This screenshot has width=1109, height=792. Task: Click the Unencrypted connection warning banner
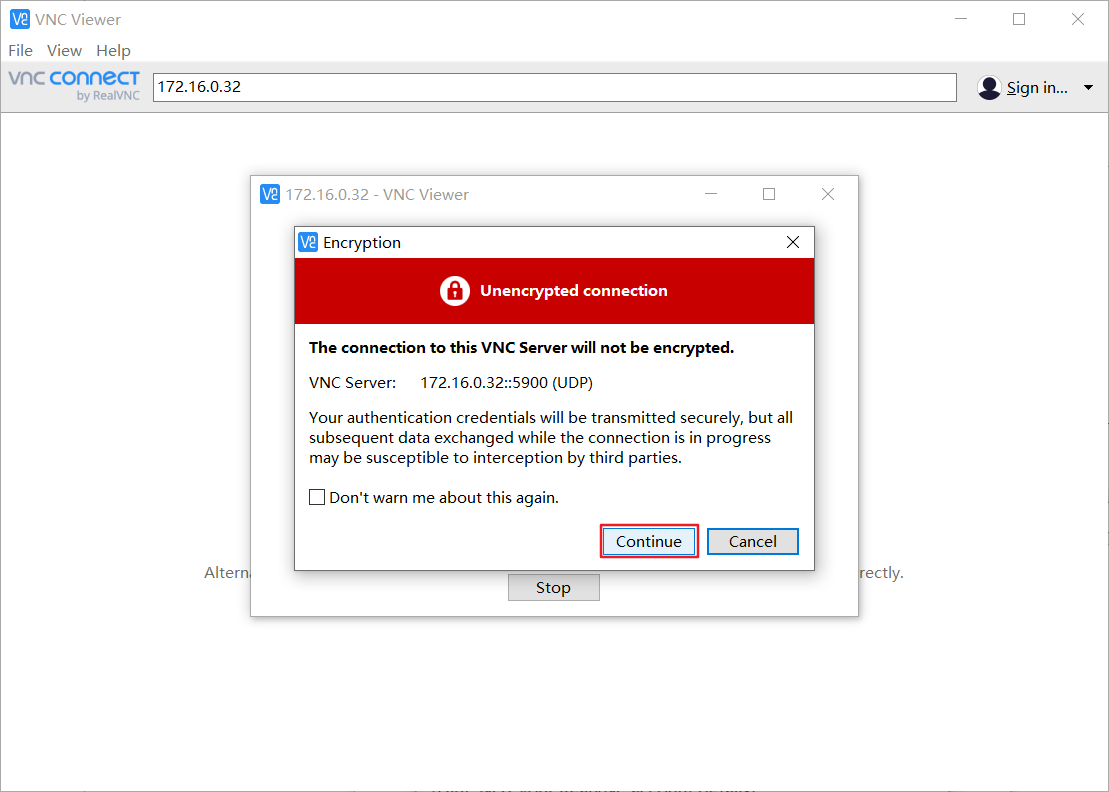pyautogui.click(x=554, y=290)
